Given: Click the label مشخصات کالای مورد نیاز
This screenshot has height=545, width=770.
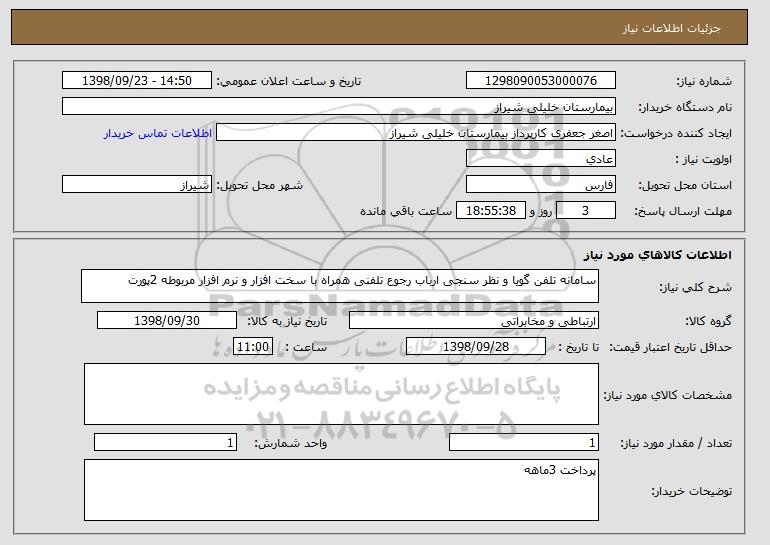Looking at the screenshot, I should [668, 395].
